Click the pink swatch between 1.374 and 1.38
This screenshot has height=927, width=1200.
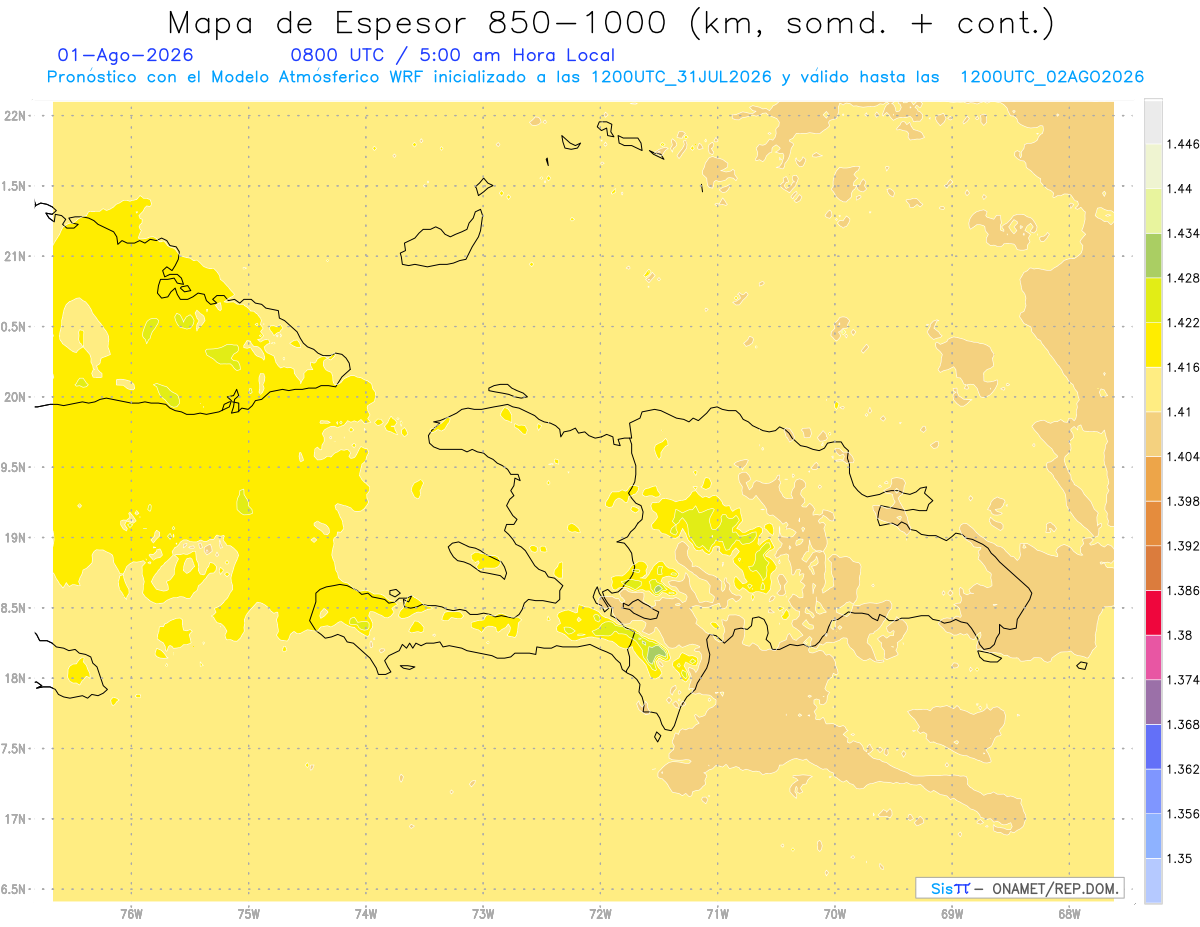(x=1153, y=657)
